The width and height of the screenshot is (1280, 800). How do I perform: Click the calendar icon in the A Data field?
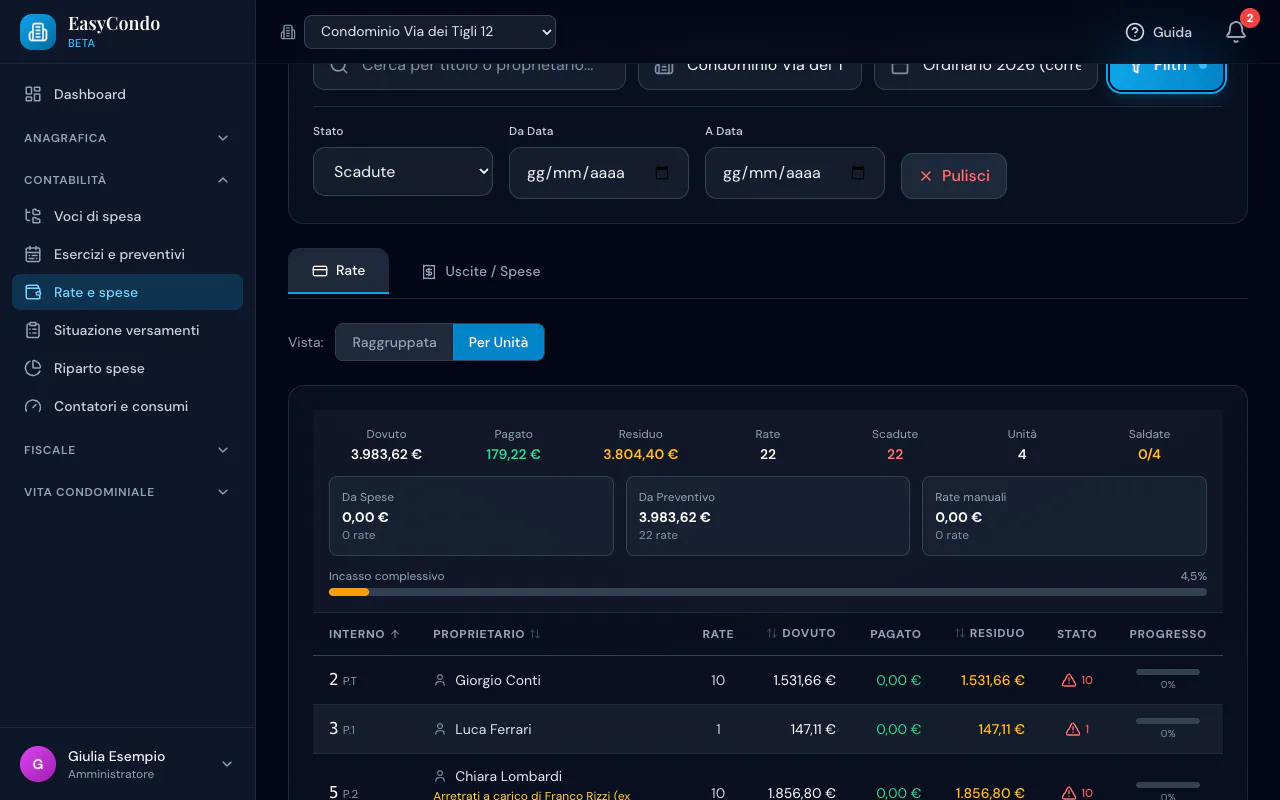[858, 173]
